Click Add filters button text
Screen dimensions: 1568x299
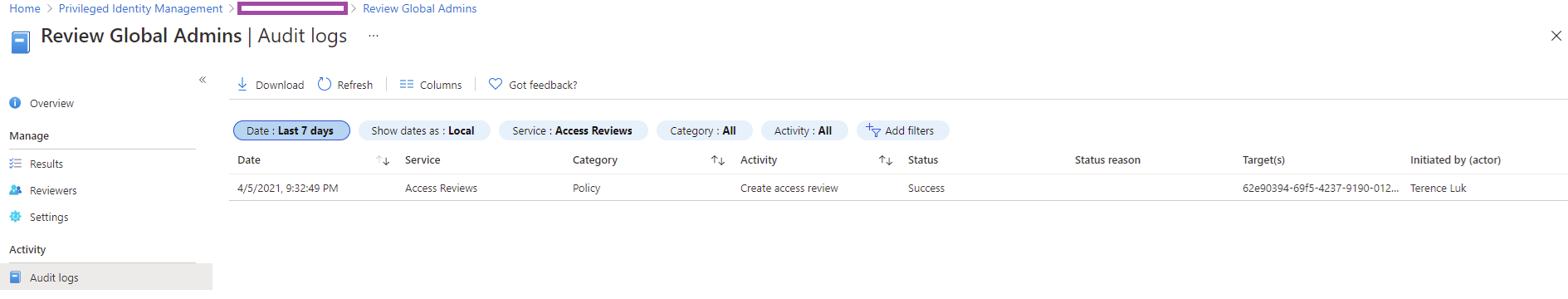pyautogui.click(x=909, y=130)
